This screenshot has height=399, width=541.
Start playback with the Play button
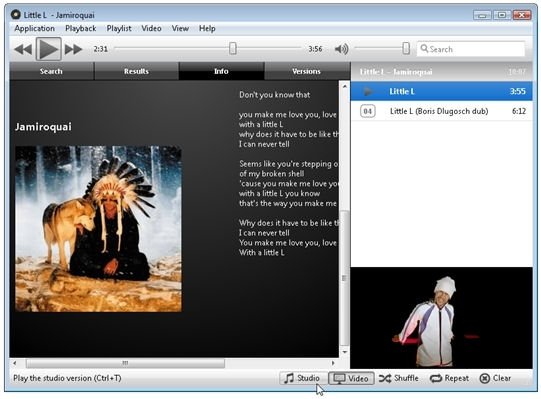(49, 49)
